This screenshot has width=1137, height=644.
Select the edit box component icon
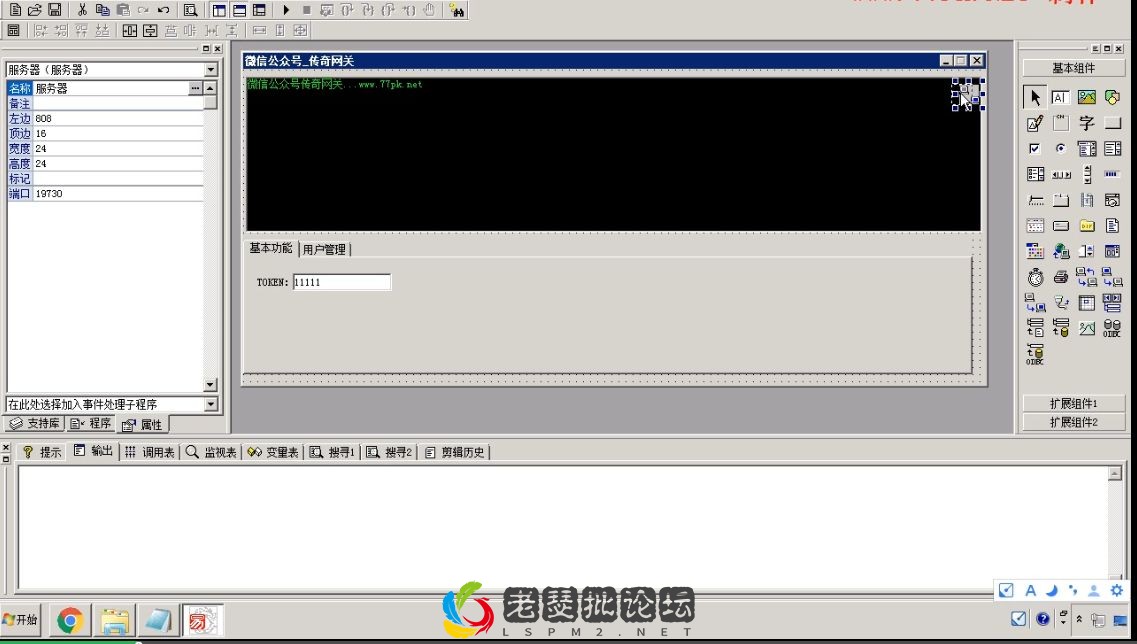point(1060,97)
